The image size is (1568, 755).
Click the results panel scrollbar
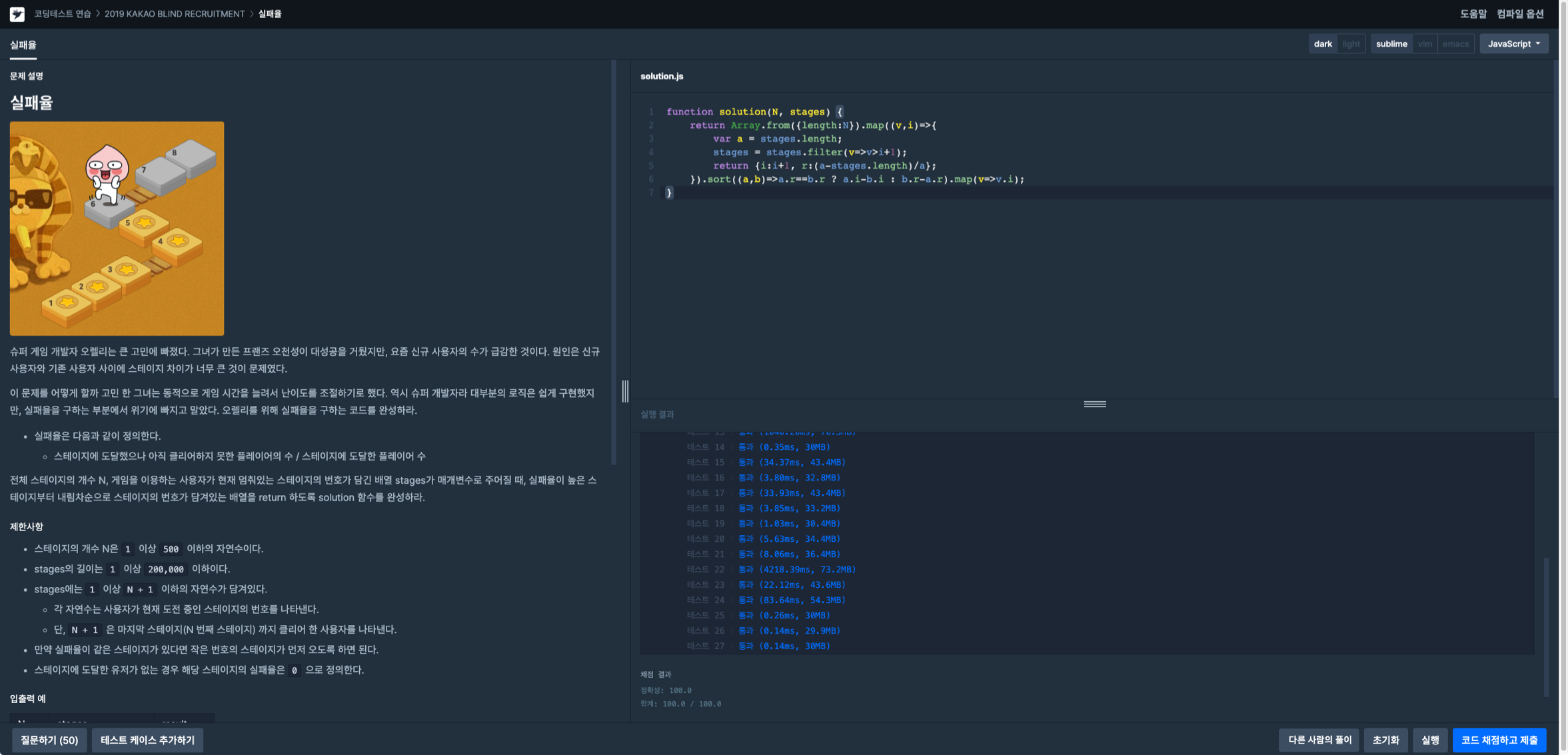(1545, 626)
